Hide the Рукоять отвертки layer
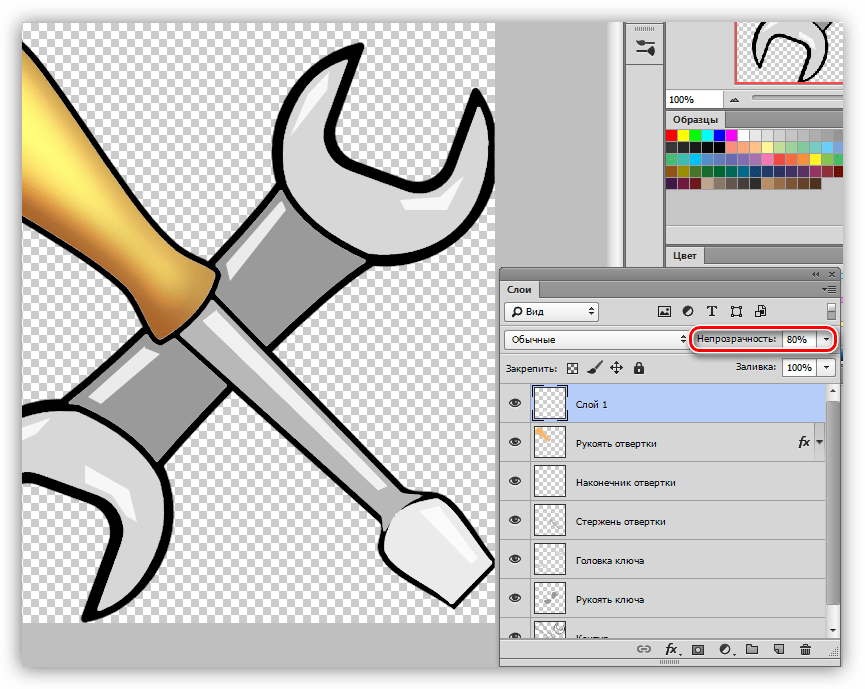865x689 pixels. 515,442
